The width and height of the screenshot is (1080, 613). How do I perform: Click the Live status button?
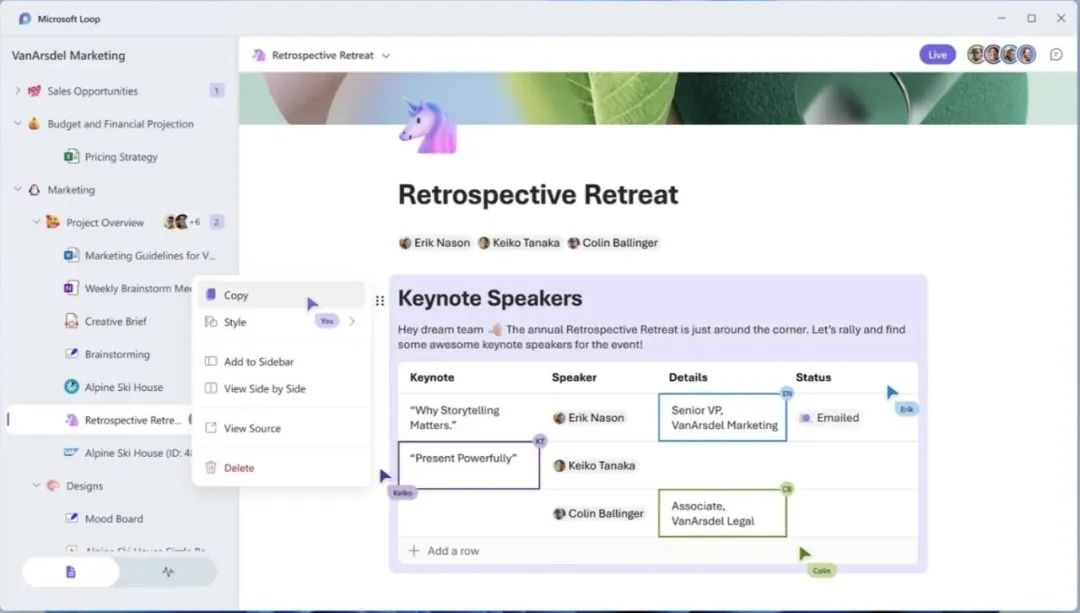point(937,54)
